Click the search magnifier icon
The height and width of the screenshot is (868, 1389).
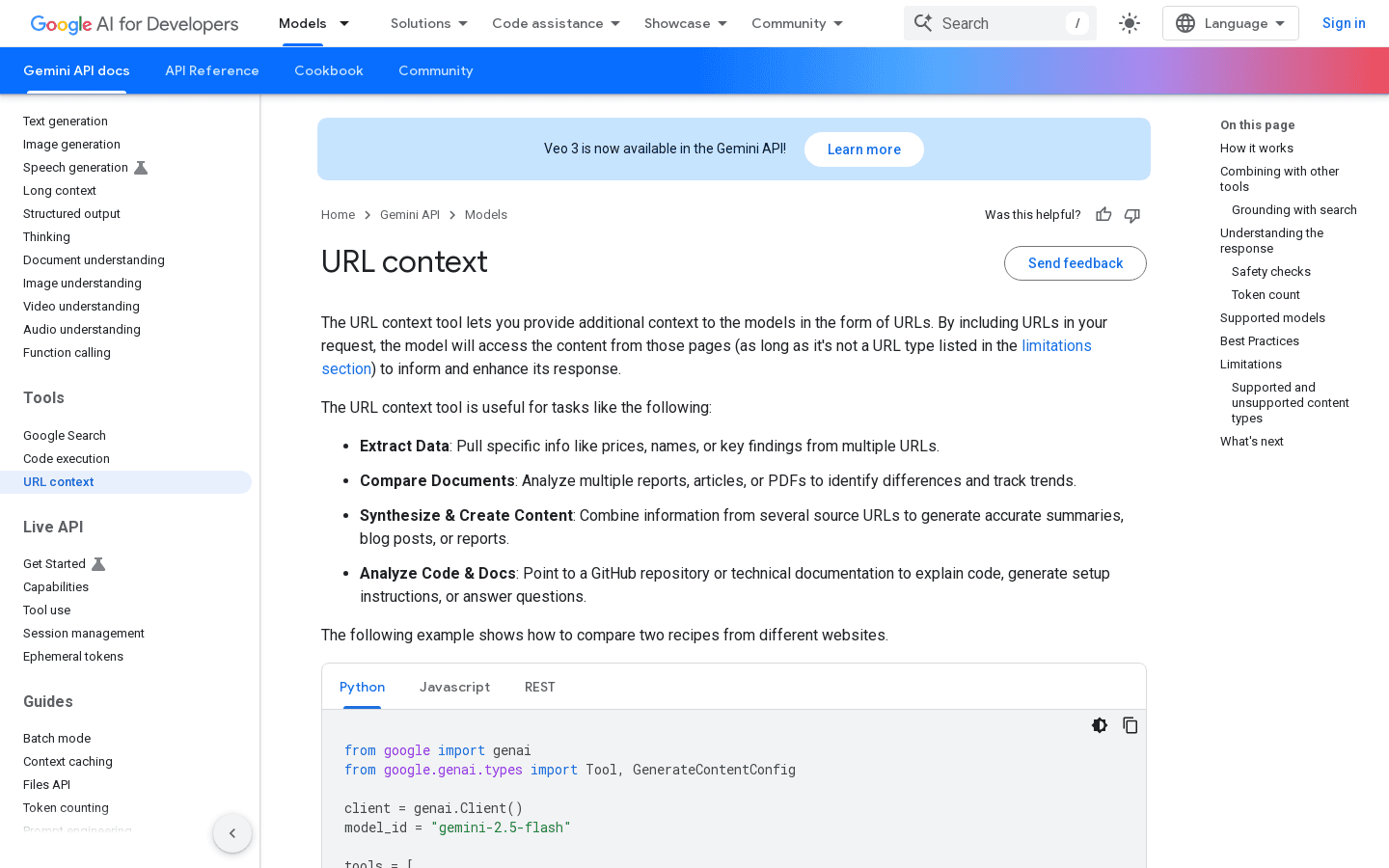click(923, 23)
